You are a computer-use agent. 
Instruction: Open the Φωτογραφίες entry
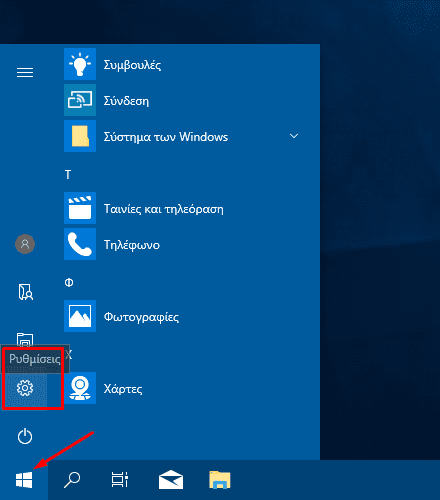[141, 317]
